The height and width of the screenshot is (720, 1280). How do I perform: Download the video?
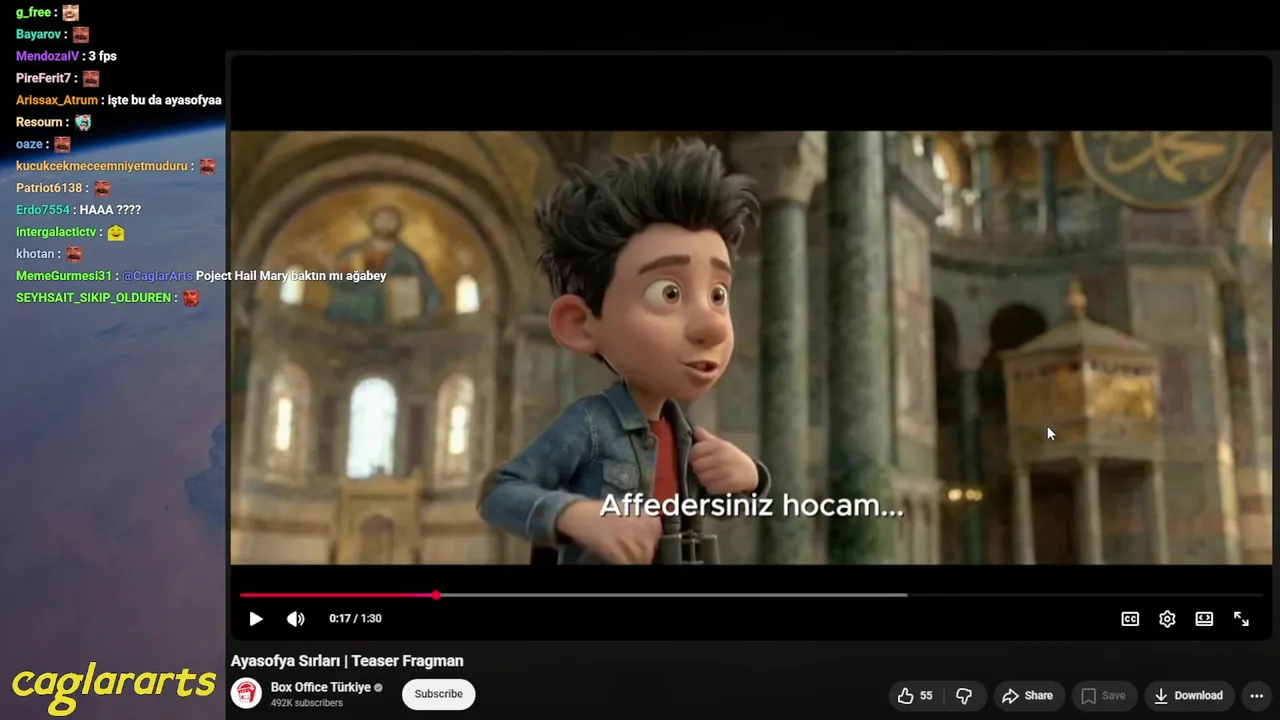(x=1188, y=696)
